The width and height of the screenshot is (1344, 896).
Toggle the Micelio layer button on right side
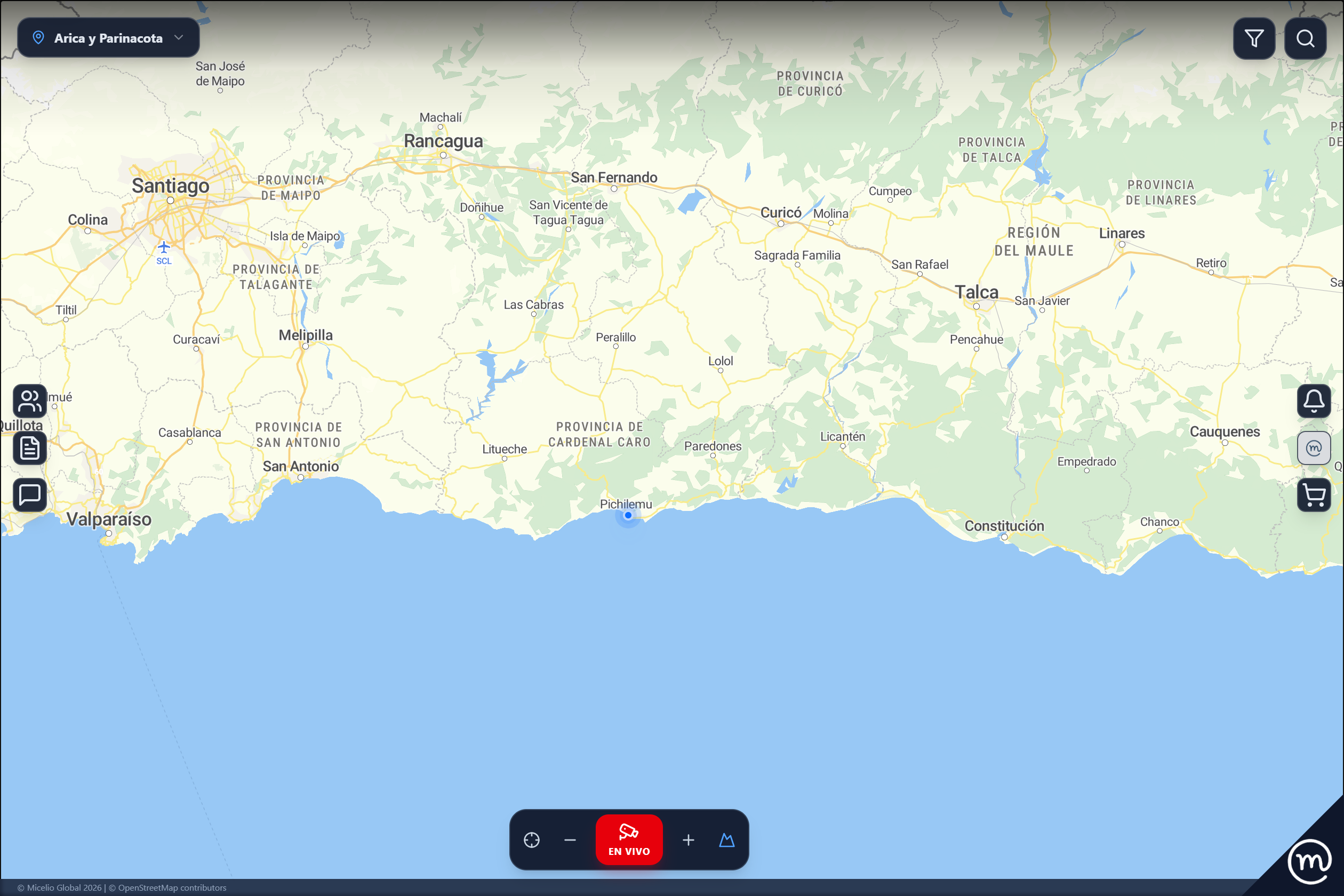1314,448
